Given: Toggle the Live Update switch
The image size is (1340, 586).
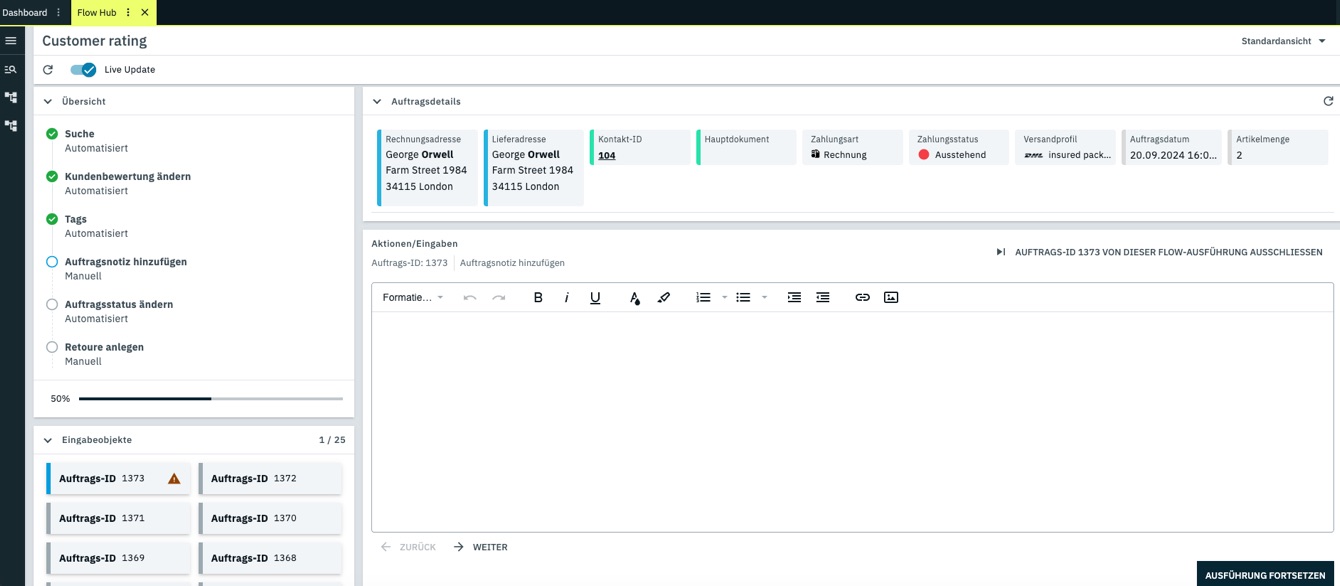Looking at the screenshot, I should click(83, 70).
